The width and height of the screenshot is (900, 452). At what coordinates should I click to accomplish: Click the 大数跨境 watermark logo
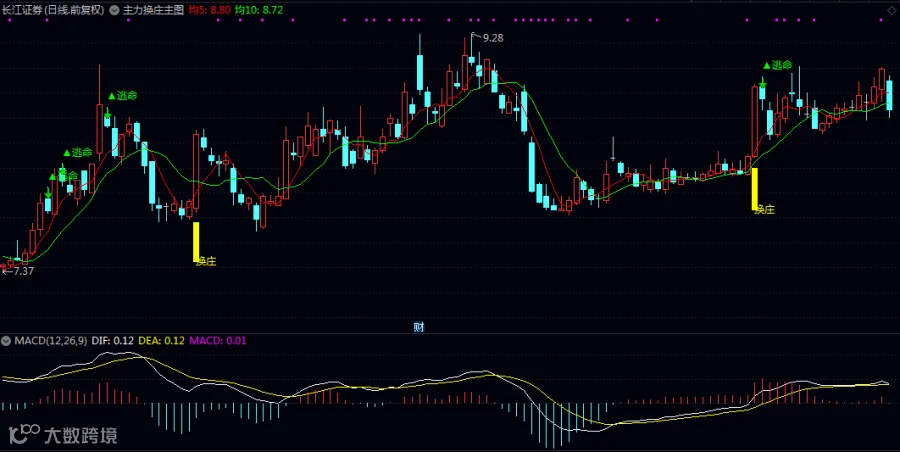pos(64,435)
